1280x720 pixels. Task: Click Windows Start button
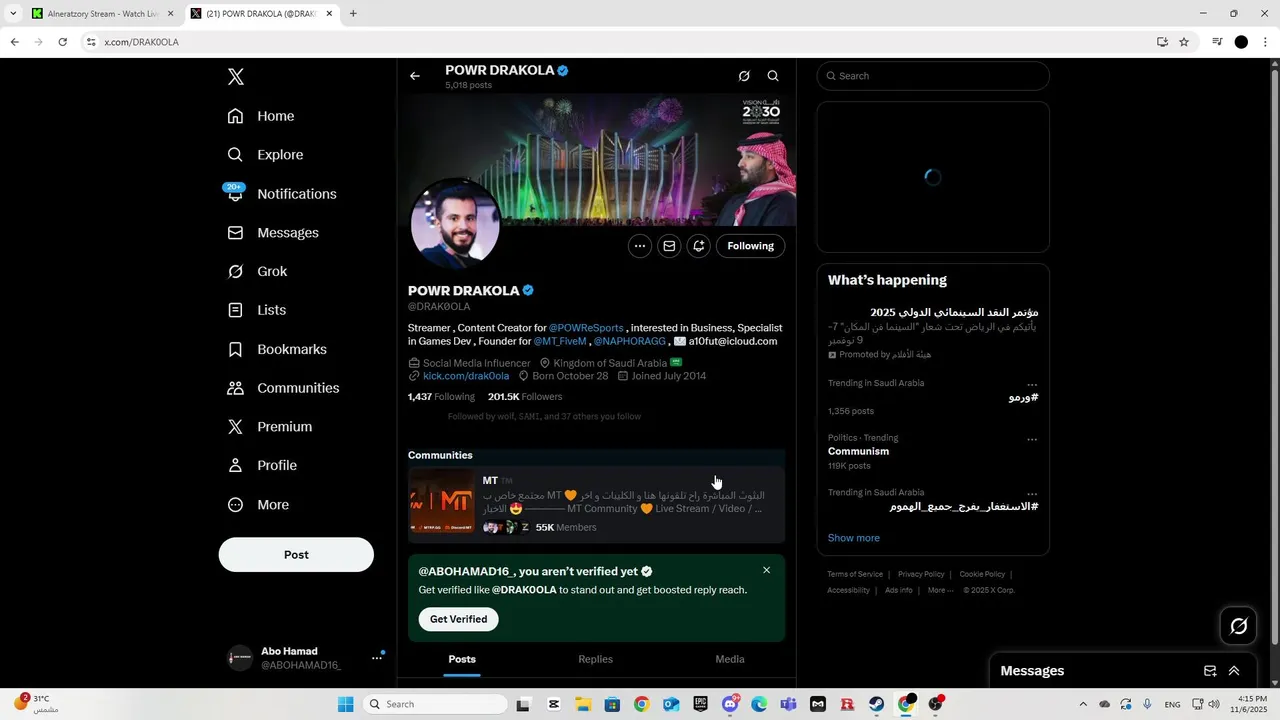345,704
